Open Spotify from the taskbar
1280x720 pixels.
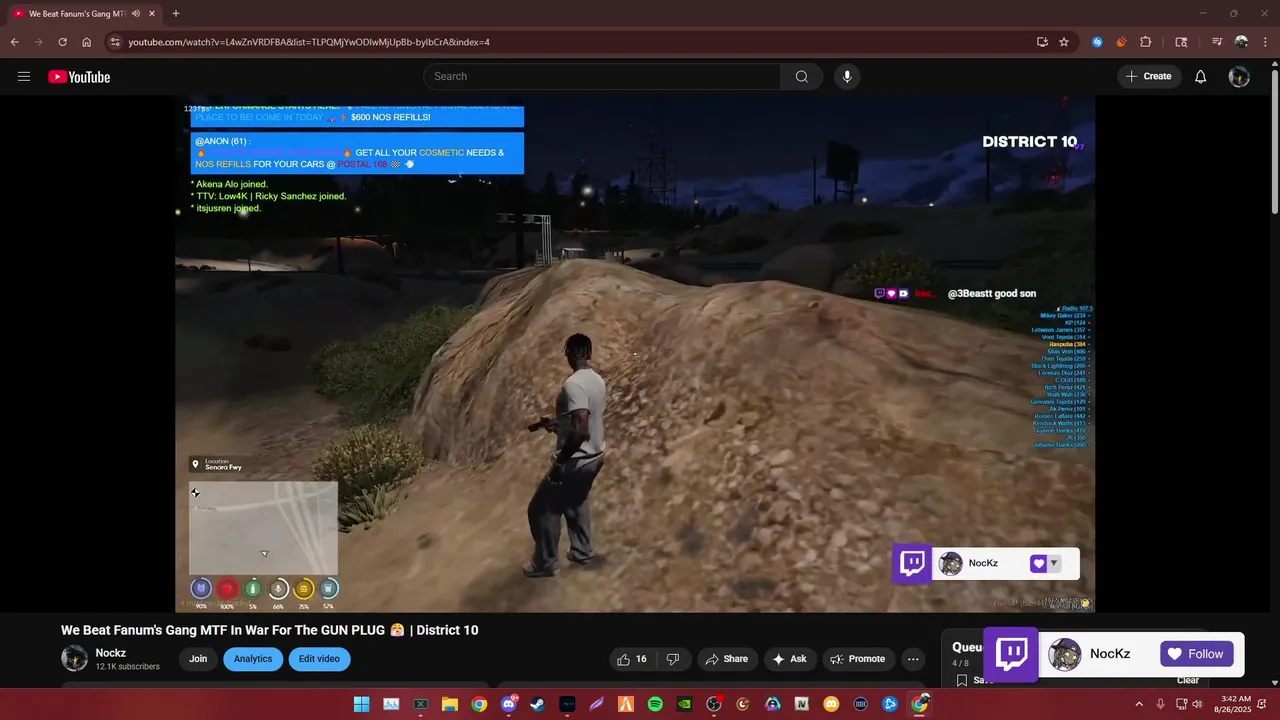click(655, 704)
